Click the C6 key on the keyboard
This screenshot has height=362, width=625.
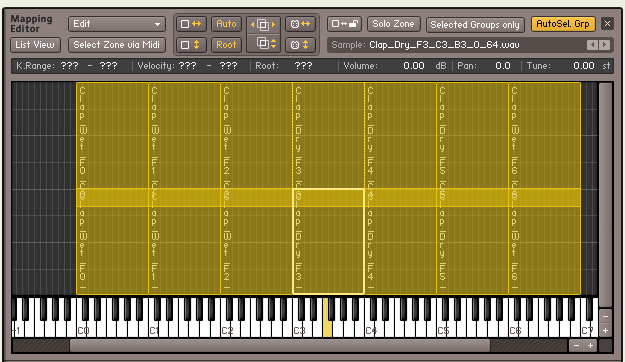point(514,329)
